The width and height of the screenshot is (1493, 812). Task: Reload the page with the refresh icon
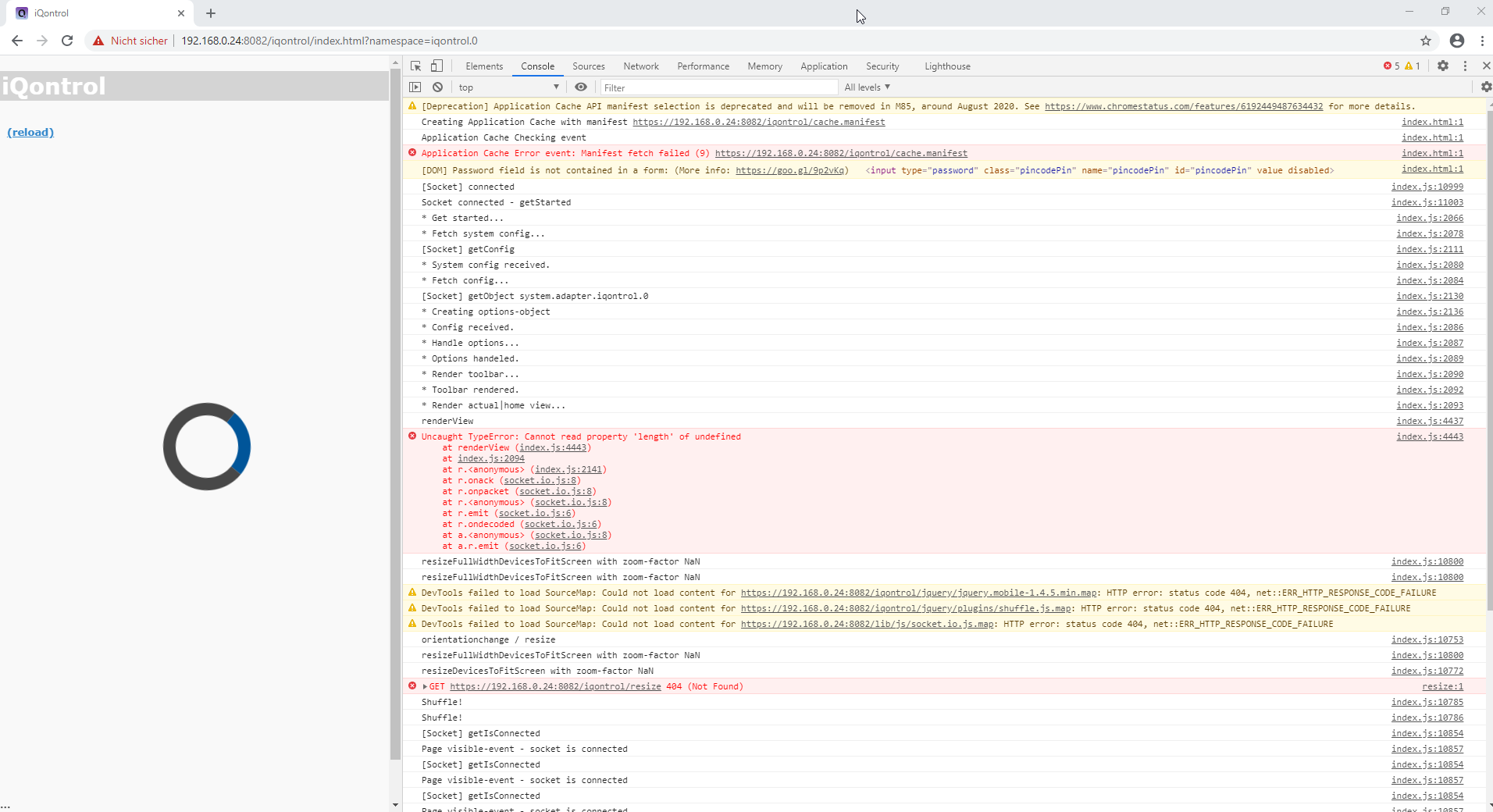point(67,41)
